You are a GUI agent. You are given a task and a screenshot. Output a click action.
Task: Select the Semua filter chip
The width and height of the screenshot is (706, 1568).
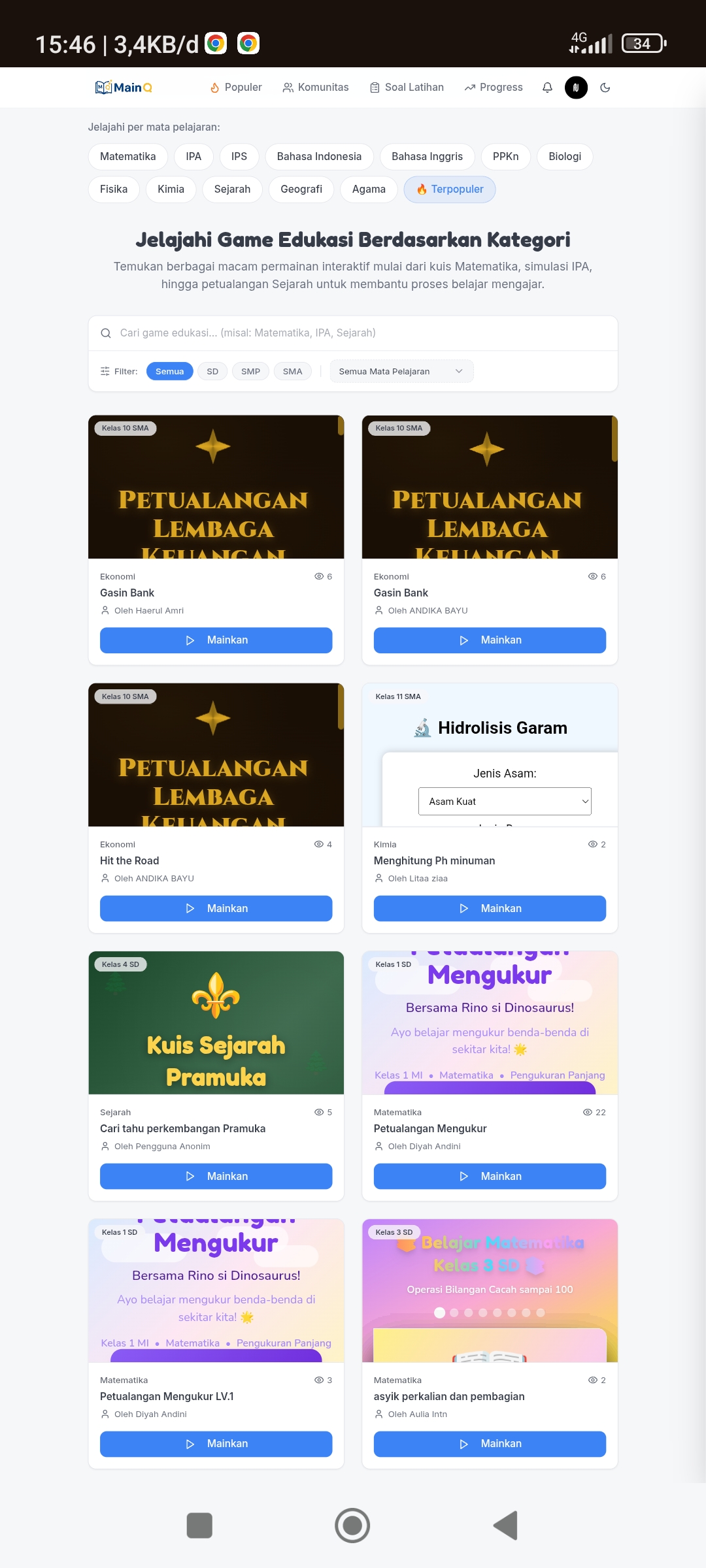click(x=170, y=371)
